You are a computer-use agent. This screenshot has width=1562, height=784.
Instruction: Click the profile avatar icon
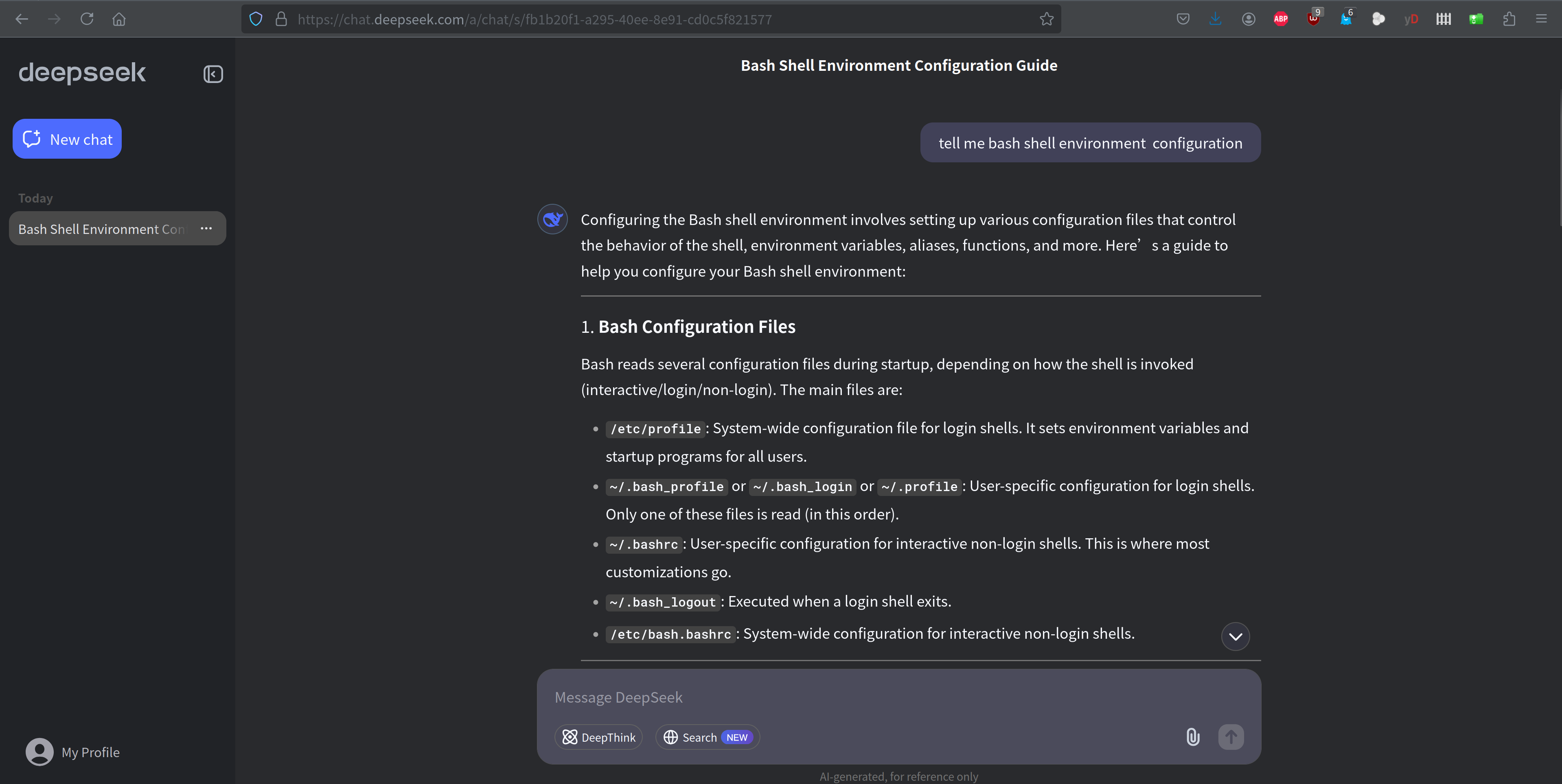(39, 752)
